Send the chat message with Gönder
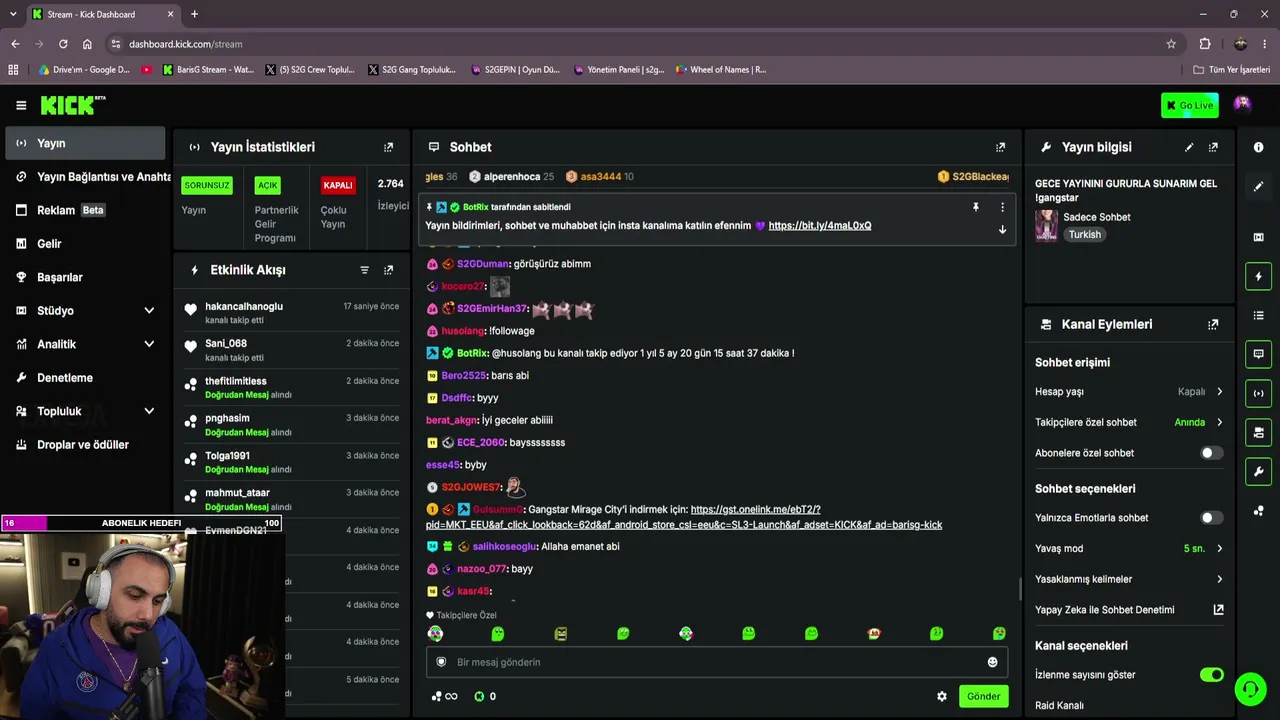This screenshot has width=1280, height=720. click(983, 696)
